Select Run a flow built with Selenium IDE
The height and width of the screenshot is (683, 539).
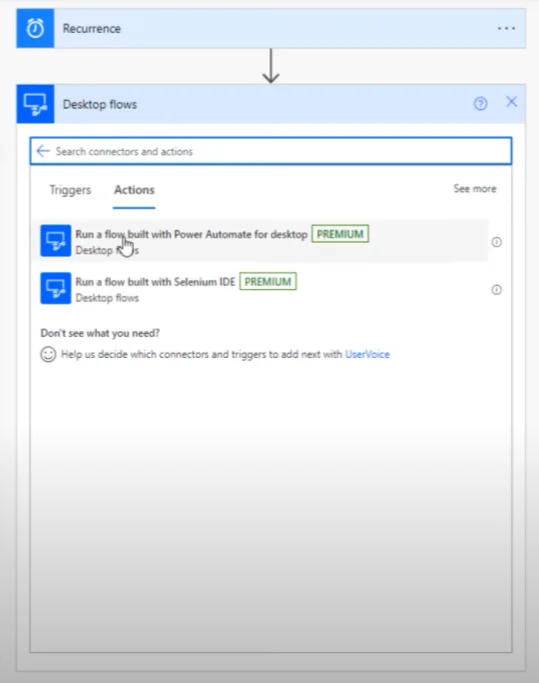point(260,288)
